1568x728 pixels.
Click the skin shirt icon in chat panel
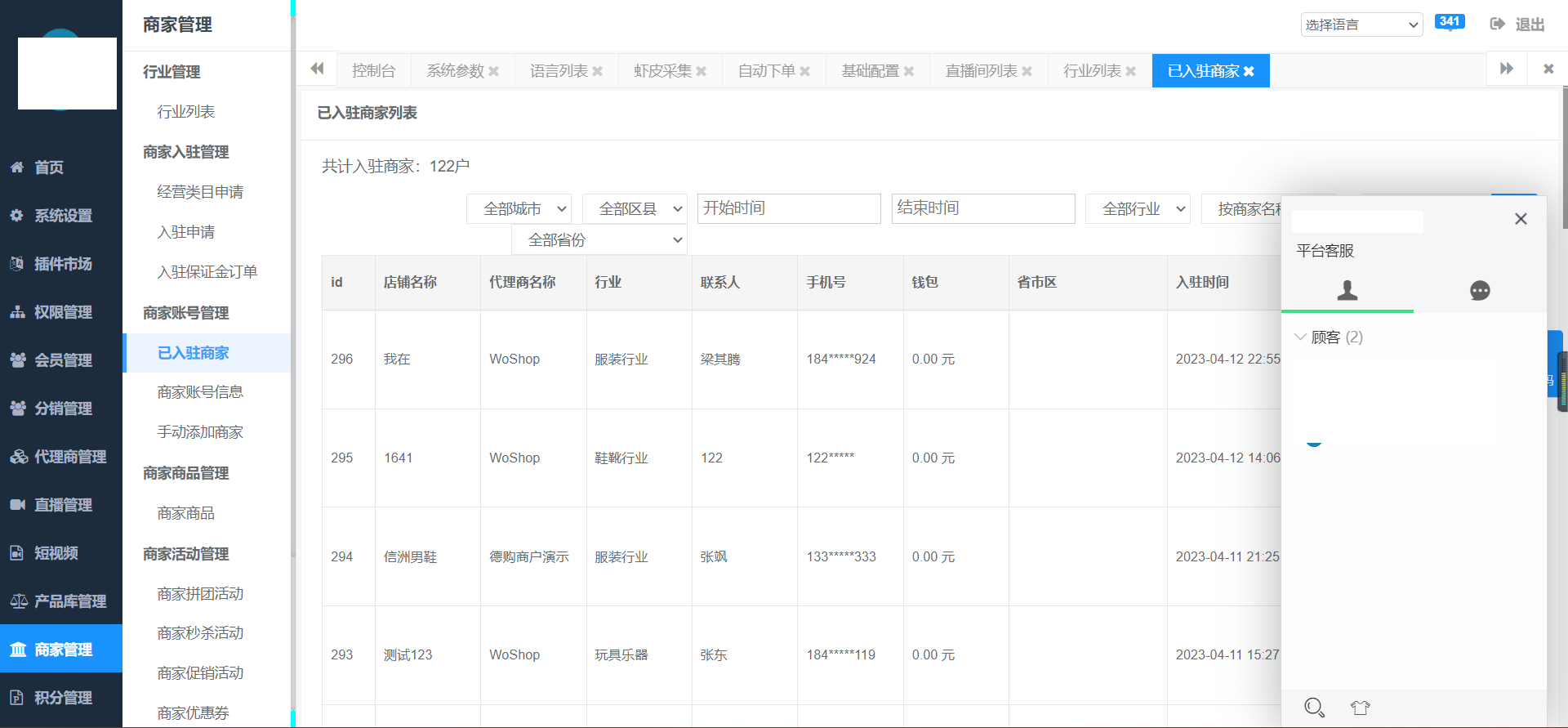(1360, 708)
